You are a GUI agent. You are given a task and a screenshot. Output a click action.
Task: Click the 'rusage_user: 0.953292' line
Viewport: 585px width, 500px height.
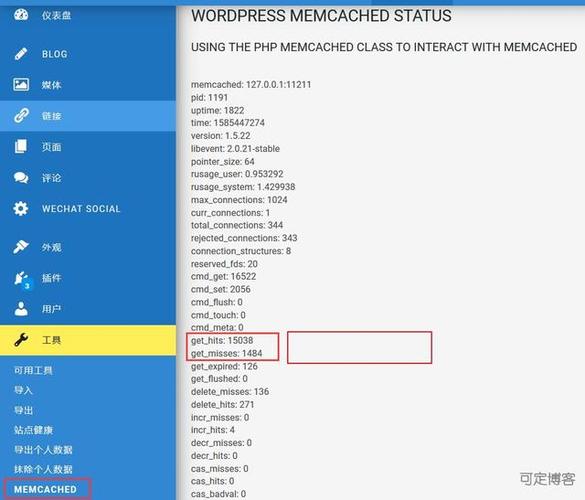[237, 174]
